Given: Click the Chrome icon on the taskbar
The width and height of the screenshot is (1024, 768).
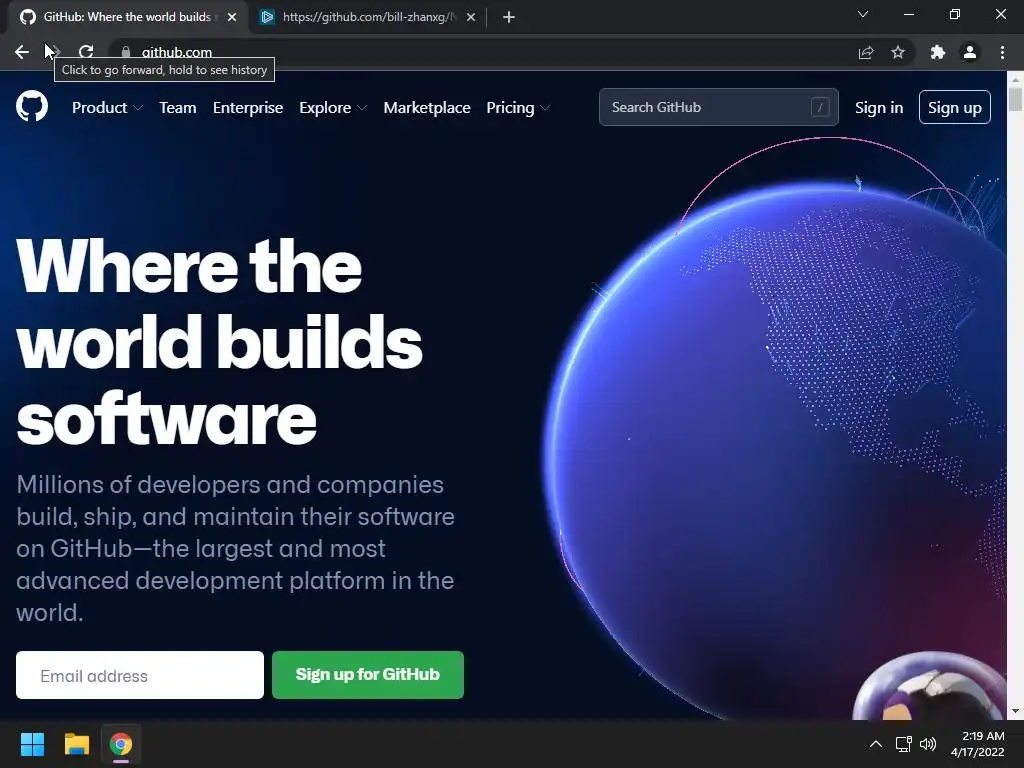Looking at the screenshot, I should [x=121, y=744].
